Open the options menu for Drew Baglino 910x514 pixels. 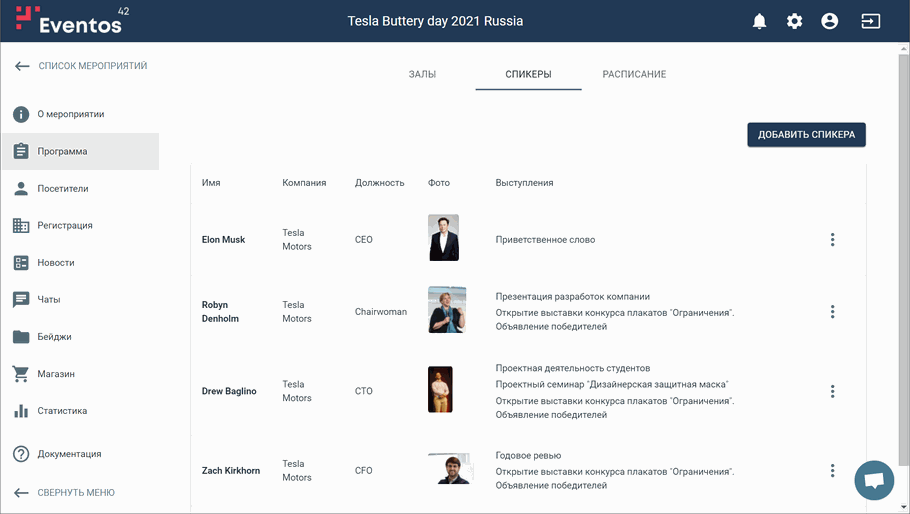[832, 392]
